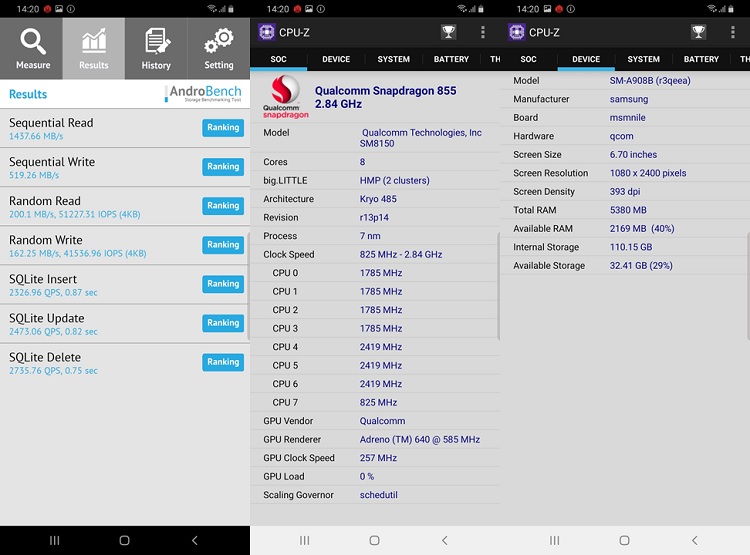
Task: Tap home button in middle CPU-Z screen
Action: click(375, 541)
